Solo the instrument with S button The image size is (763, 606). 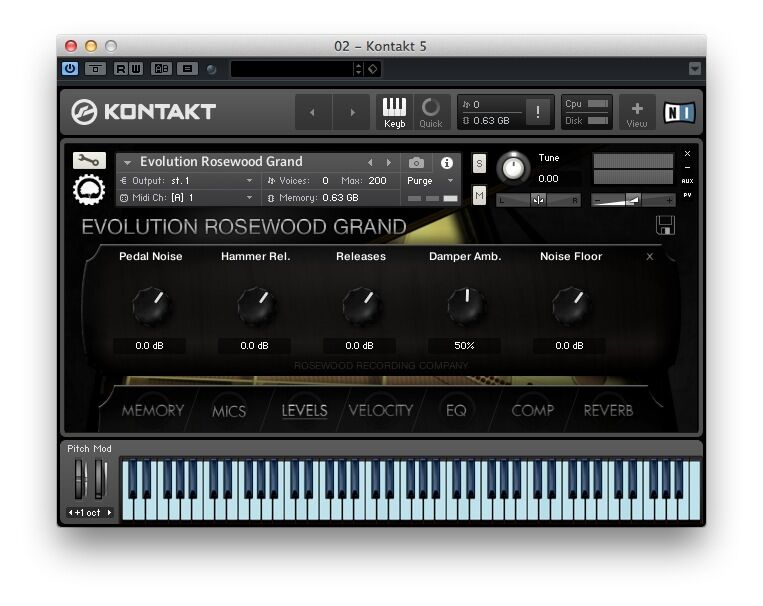point(479,163)
